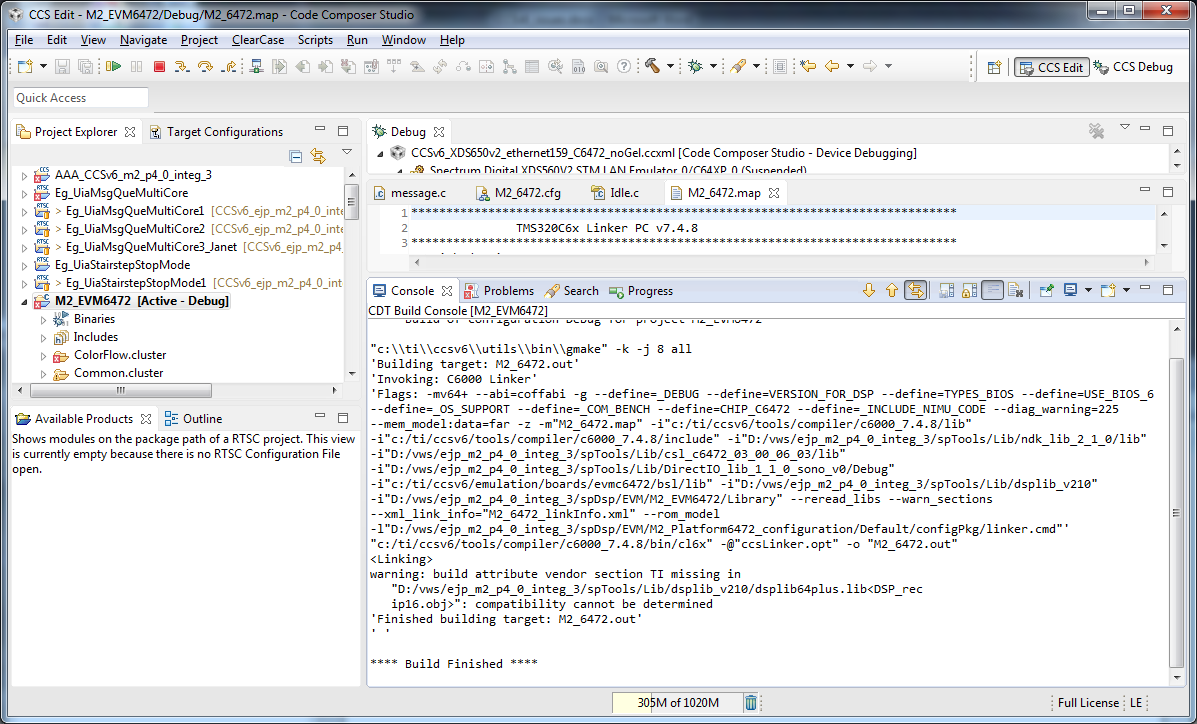Click the Suspend pause toolbar icon
The image size is (1197, 724).
(137, 66)
